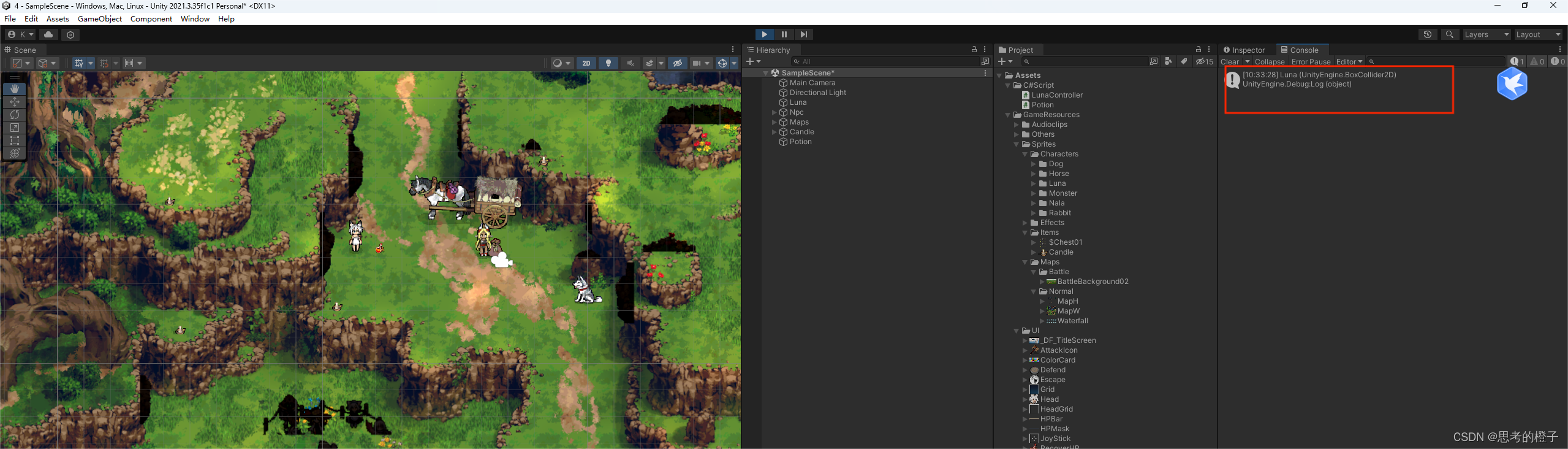Screen dimensions: 1568x449
Task: Open the Layout dropdown
Action: click(1538, 34)
